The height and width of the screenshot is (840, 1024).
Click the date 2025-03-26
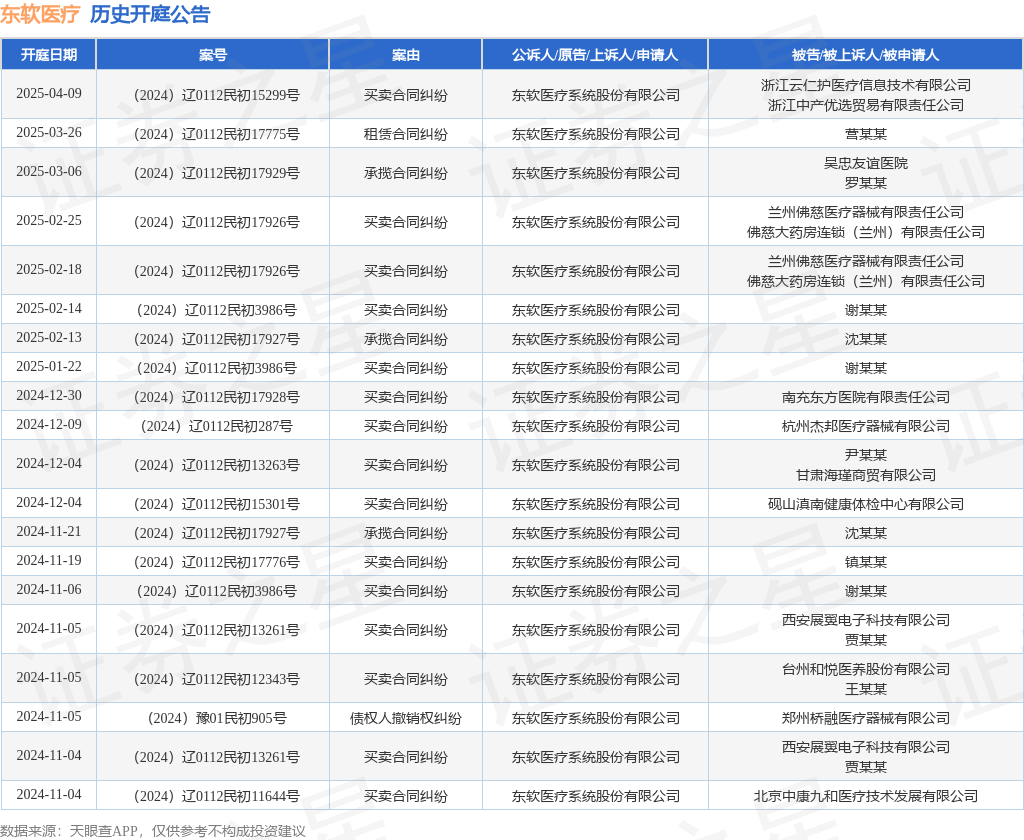(49, 133)
